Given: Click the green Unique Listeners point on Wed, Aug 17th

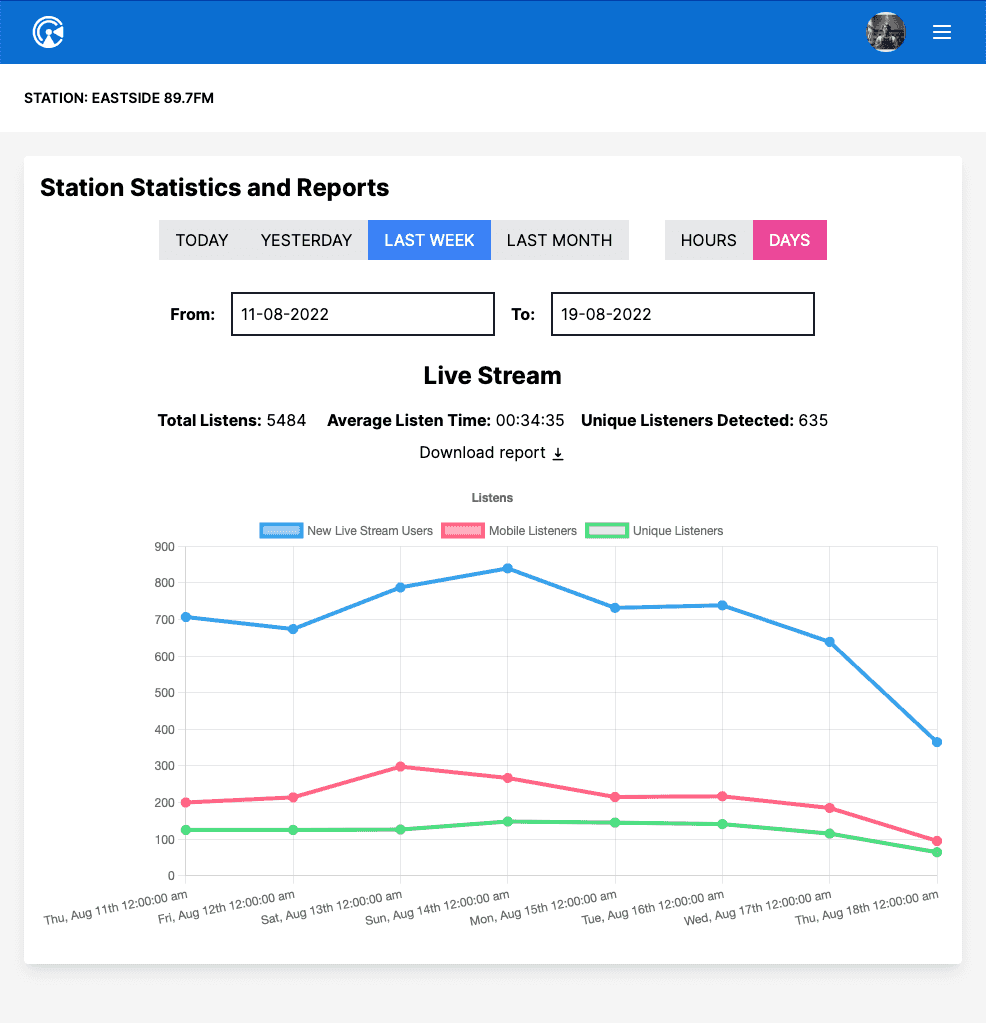Looking at the screenshot, I should (829, 833).
